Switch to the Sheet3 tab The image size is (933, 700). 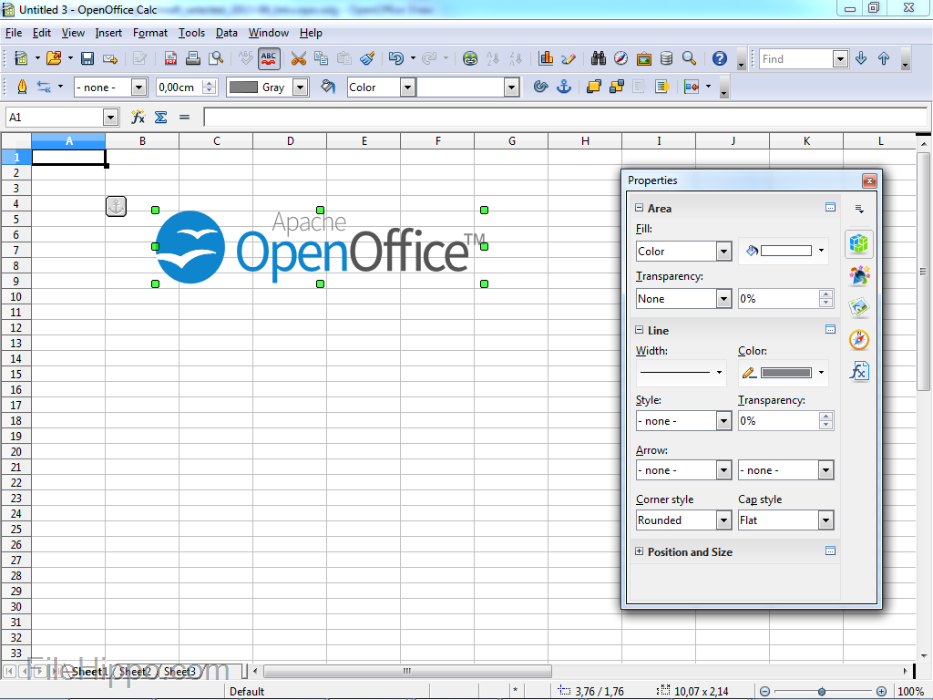tap(180, 671)
